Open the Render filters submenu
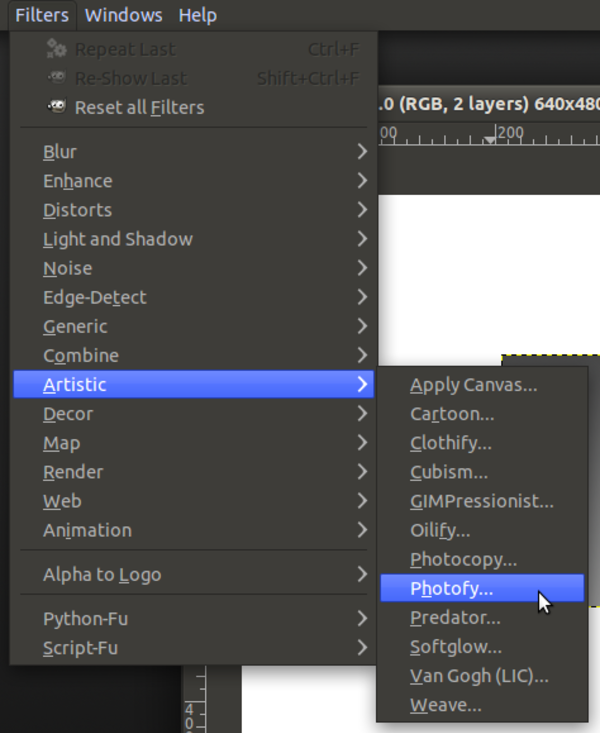 [193, 472]
